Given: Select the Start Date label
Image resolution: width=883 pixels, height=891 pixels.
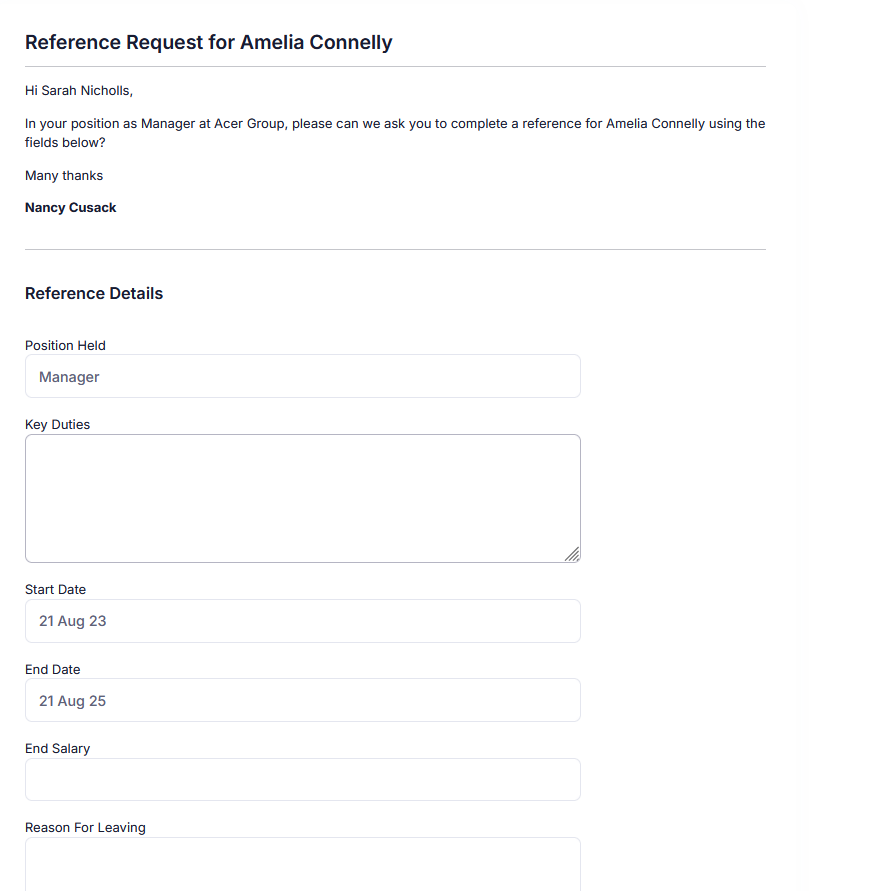Looking at the screenshot, I should (x=55, y=589).
